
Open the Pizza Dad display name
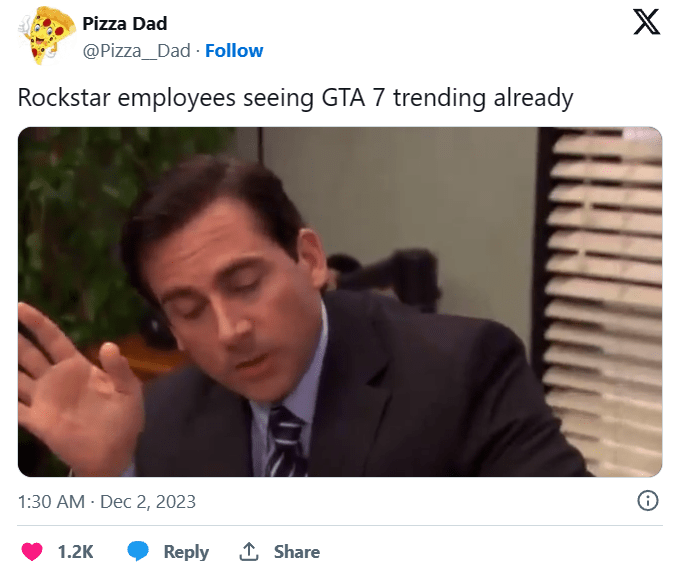[125, 23]
